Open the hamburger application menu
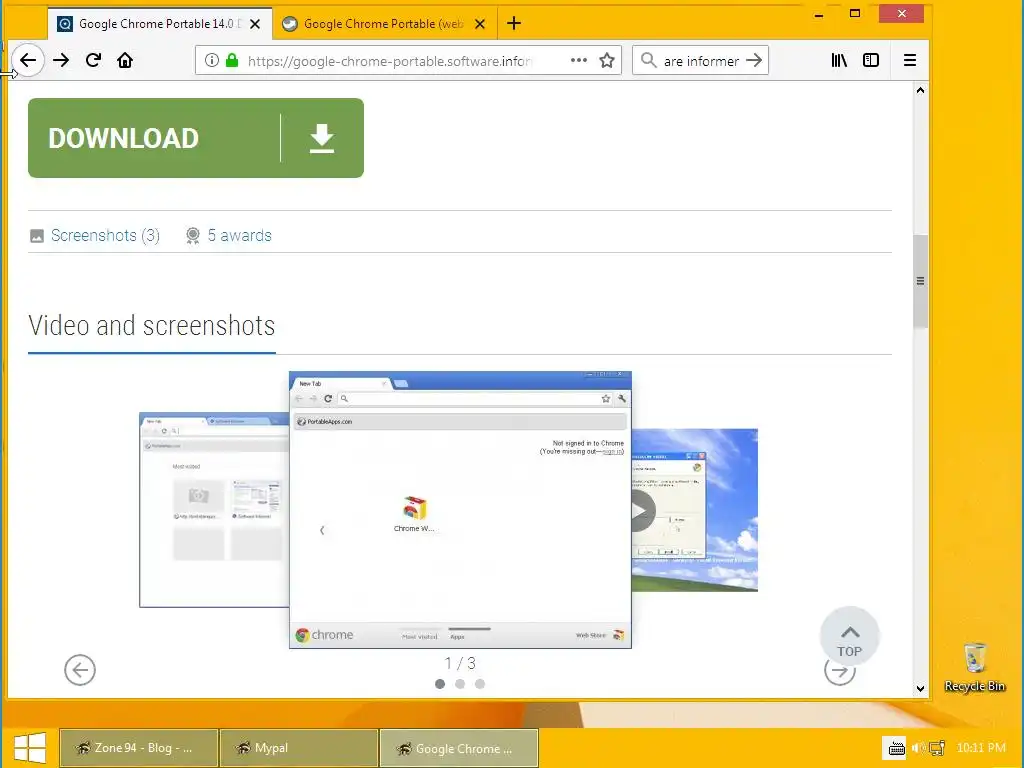The width and height of the screenshot is (1024, 768). coord(910,61)
